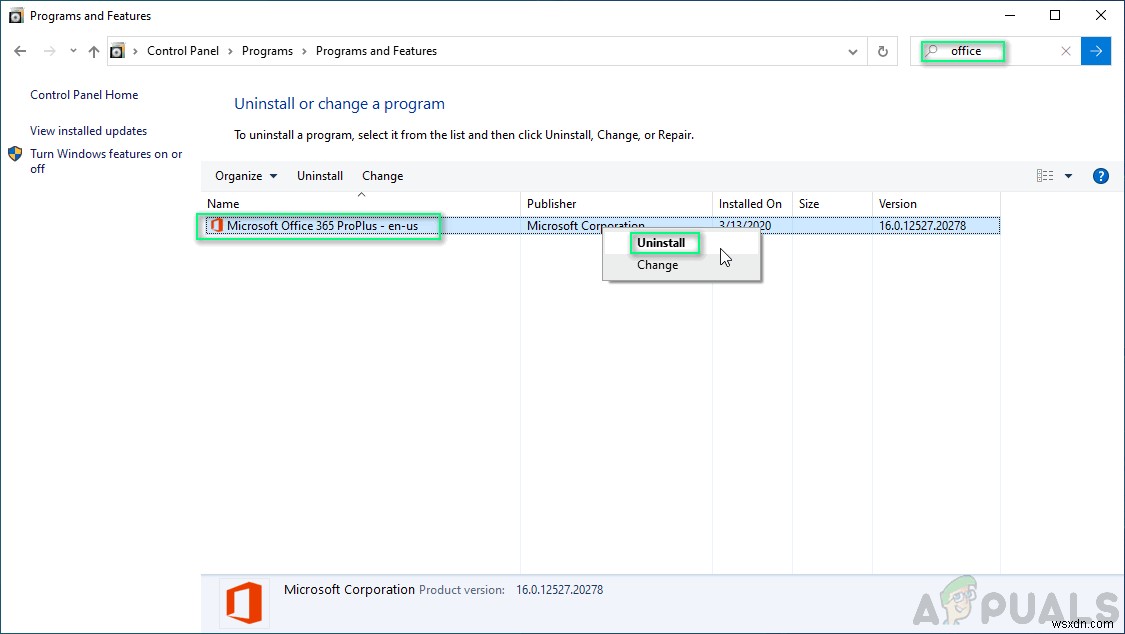The width and height of the screenshot is (1125, 634).
Task: Open the recent locations dropdown arrow
Action: tap(73, 51)
